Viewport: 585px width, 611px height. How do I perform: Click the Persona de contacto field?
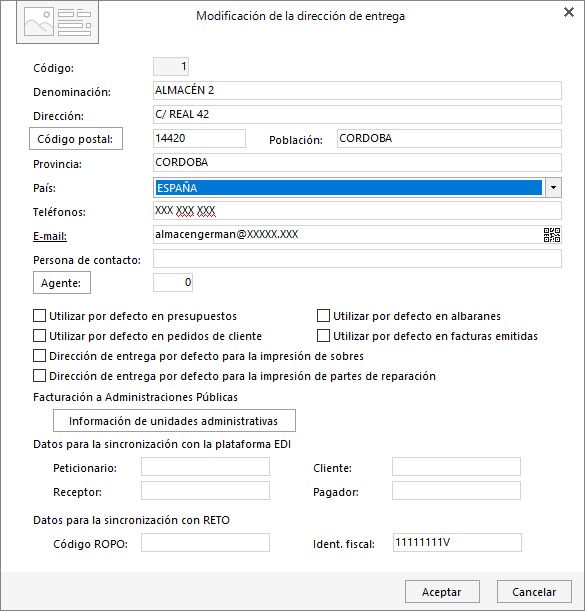[357, 258]
